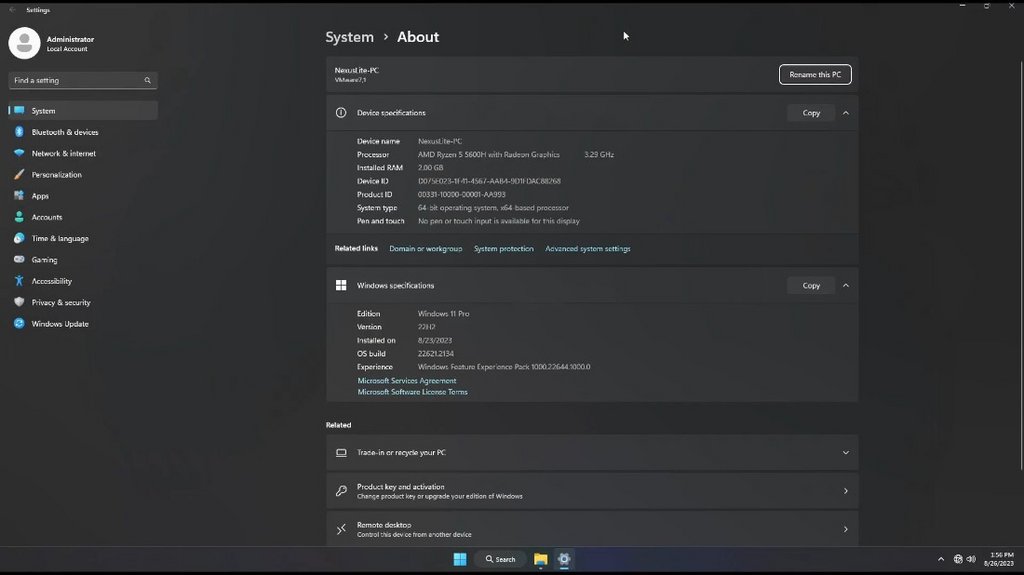
Task: Collapse the Device specifications section
Action: click(846, 113)
